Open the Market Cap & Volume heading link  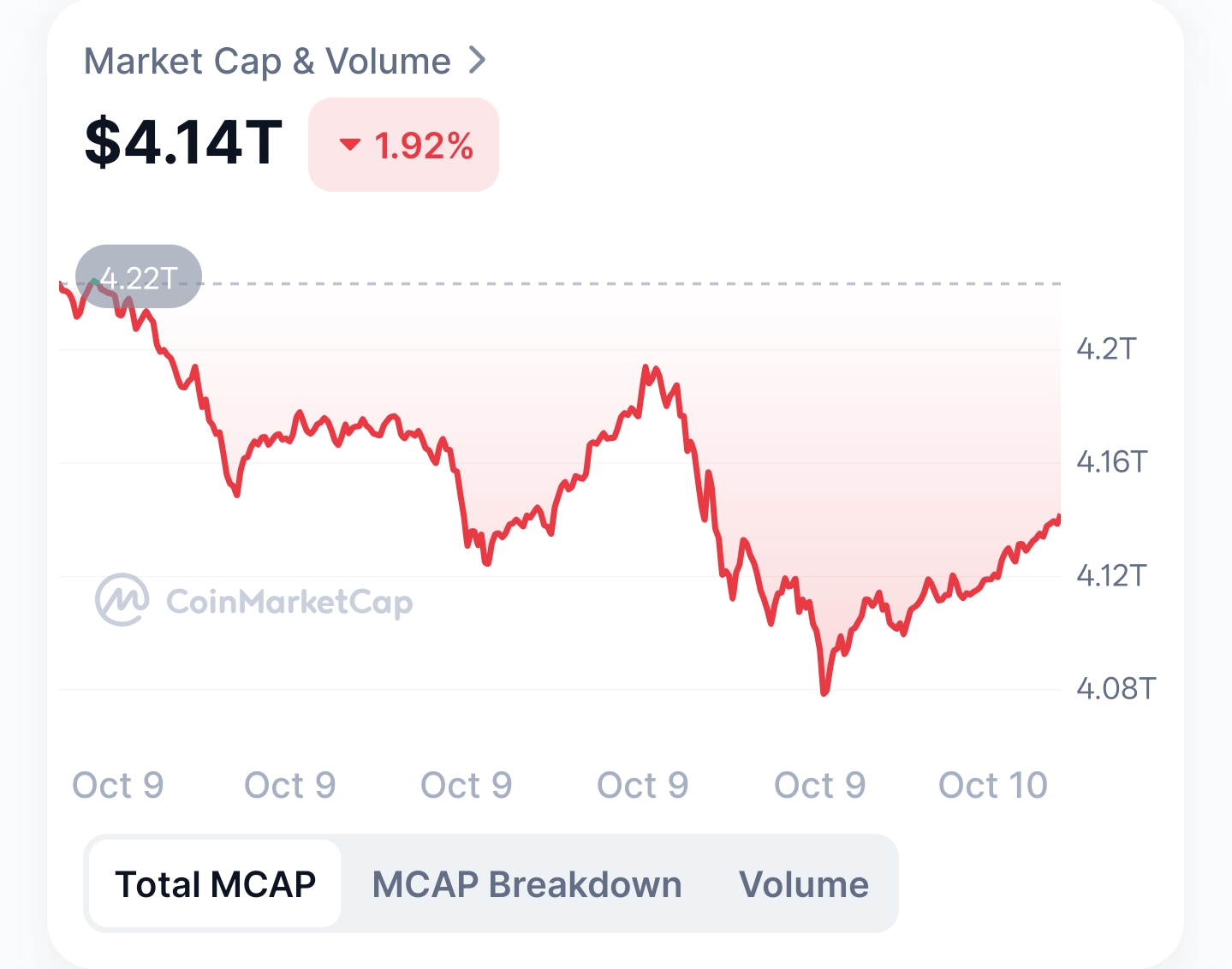267,62
